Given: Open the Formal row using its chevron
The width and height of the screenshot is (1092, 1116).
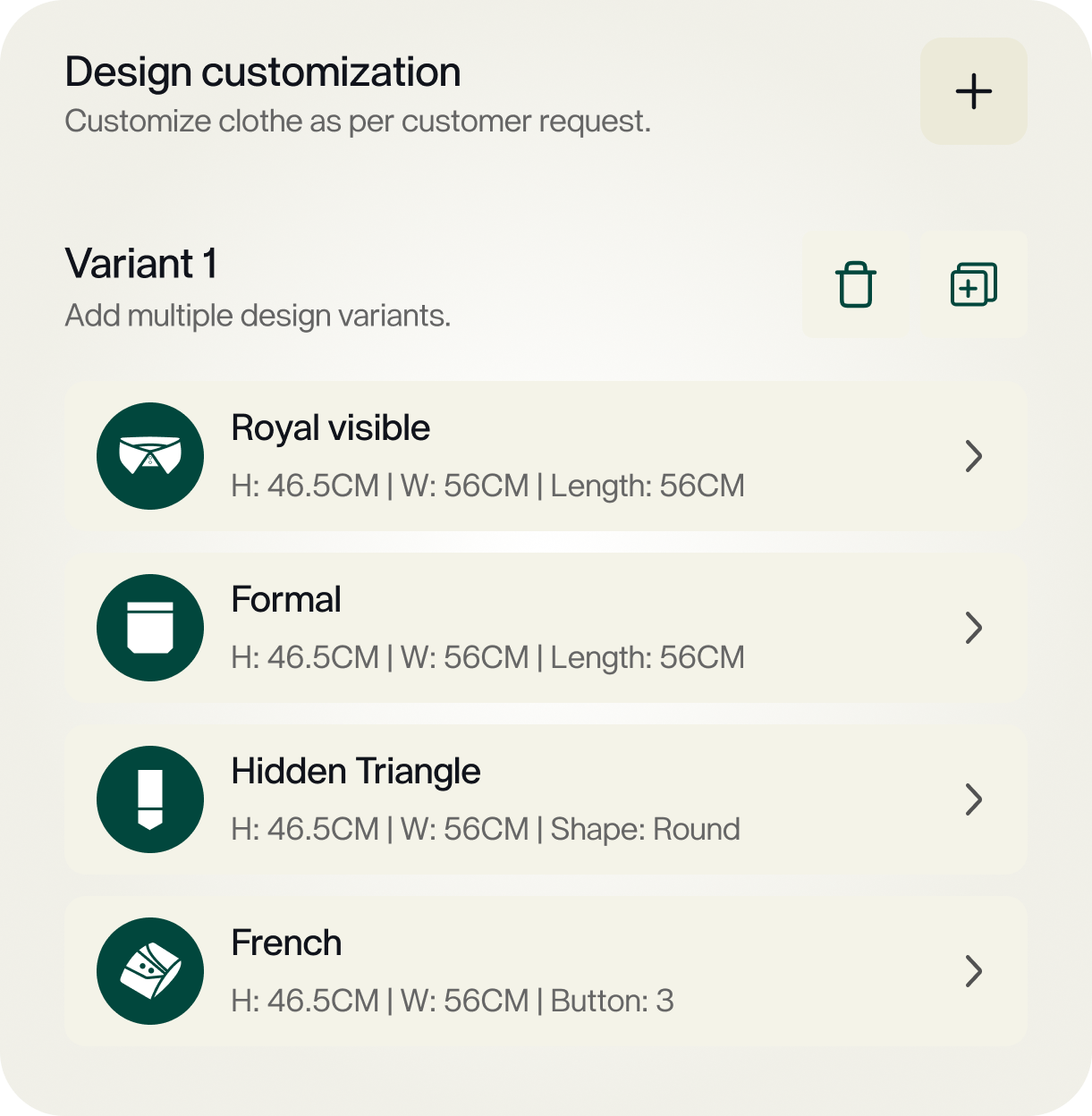Looking at the screenshot, I should coord(974,628).
